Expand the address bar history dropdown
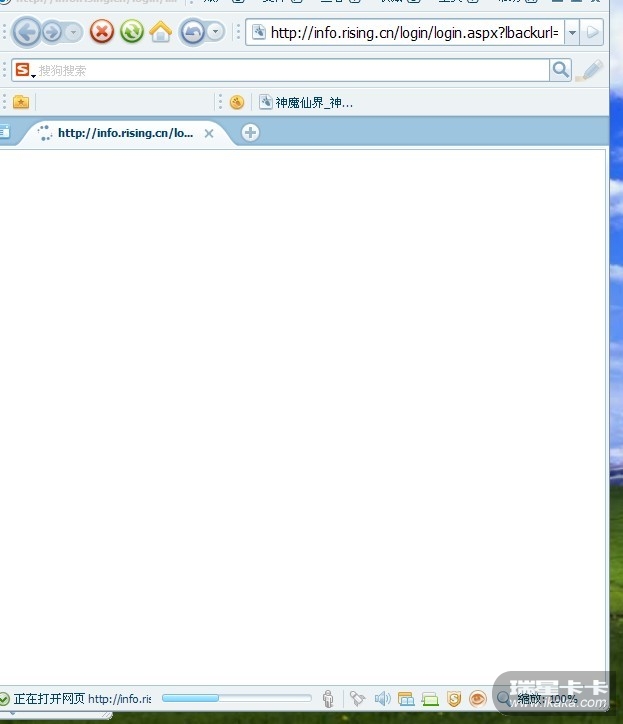Screen dimensions: 623x724 coord(572,32)
